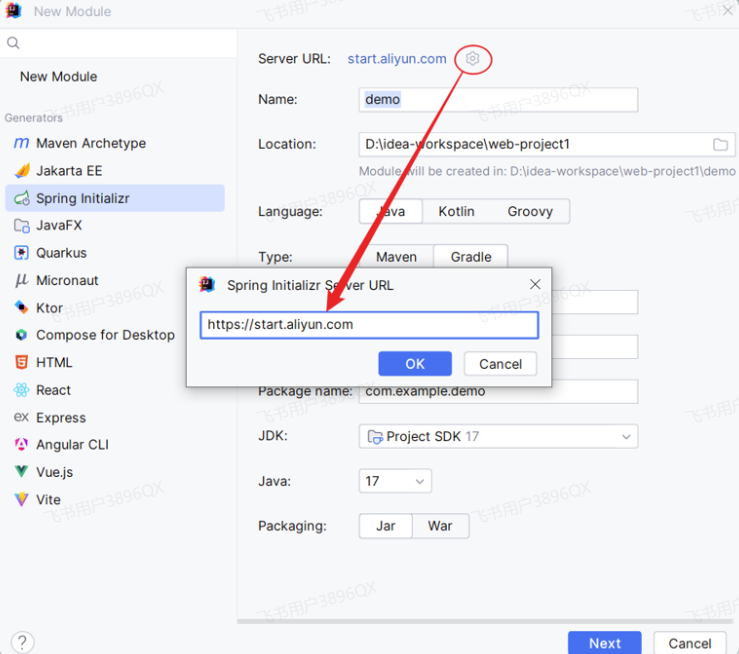Select the Quarkus generator

coord(115,253)
